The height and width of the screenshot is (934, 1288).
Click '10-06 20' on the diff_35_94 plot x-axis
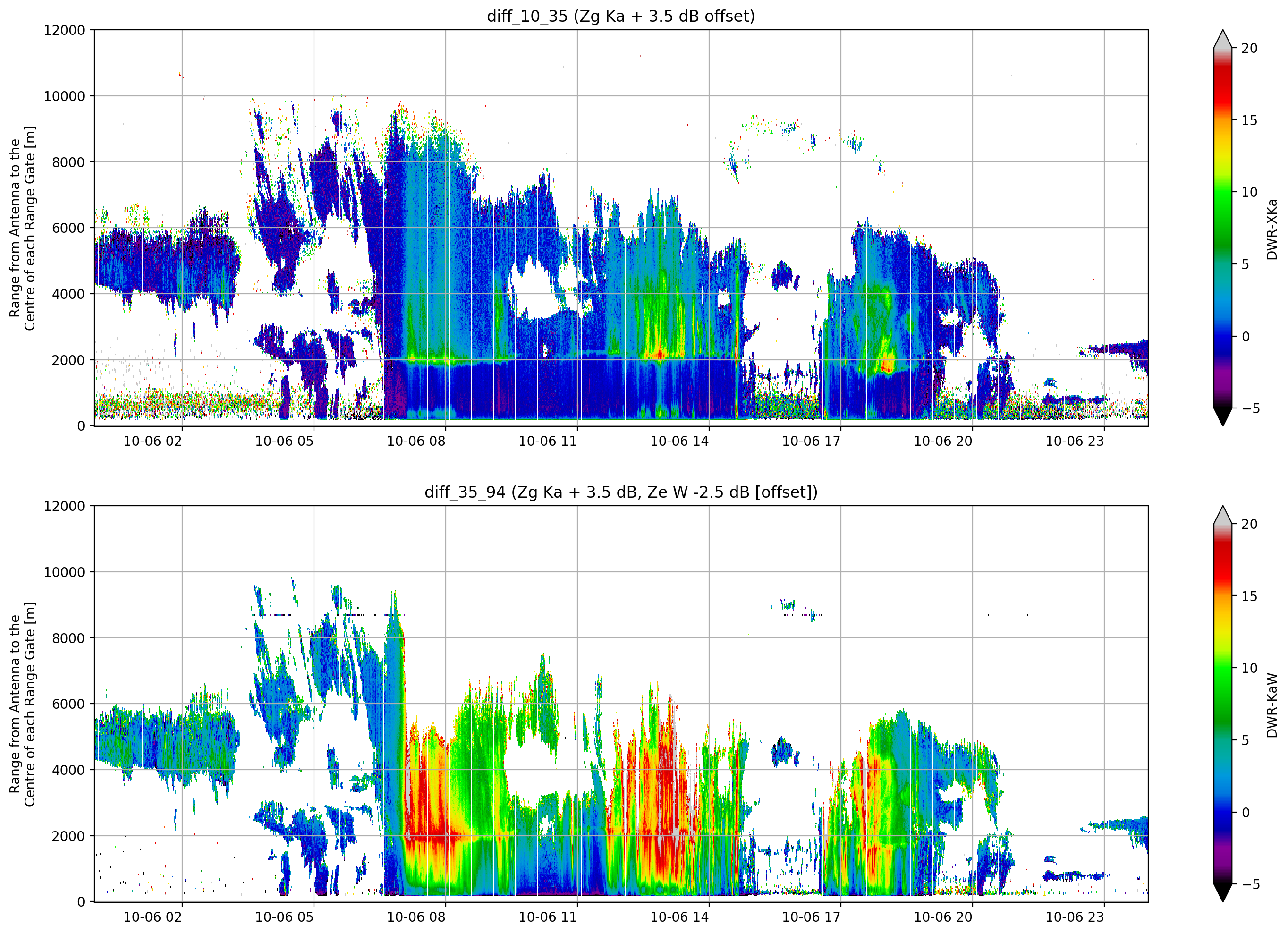point(943,917)
